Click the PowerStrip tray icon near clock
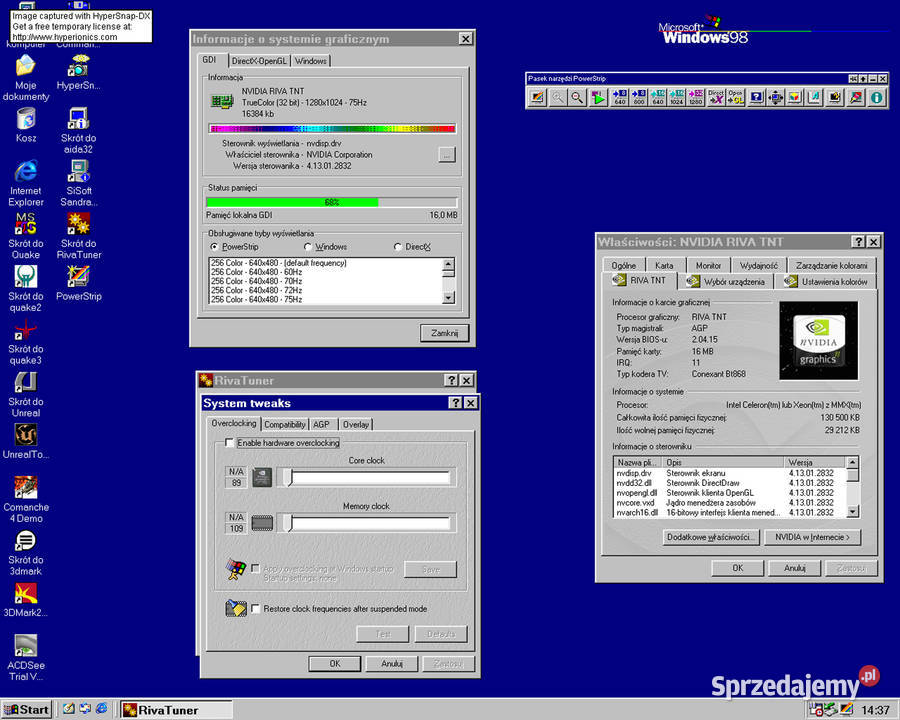Screen dimensions: 900x720 pyautogui.click(x=846, y=710)
